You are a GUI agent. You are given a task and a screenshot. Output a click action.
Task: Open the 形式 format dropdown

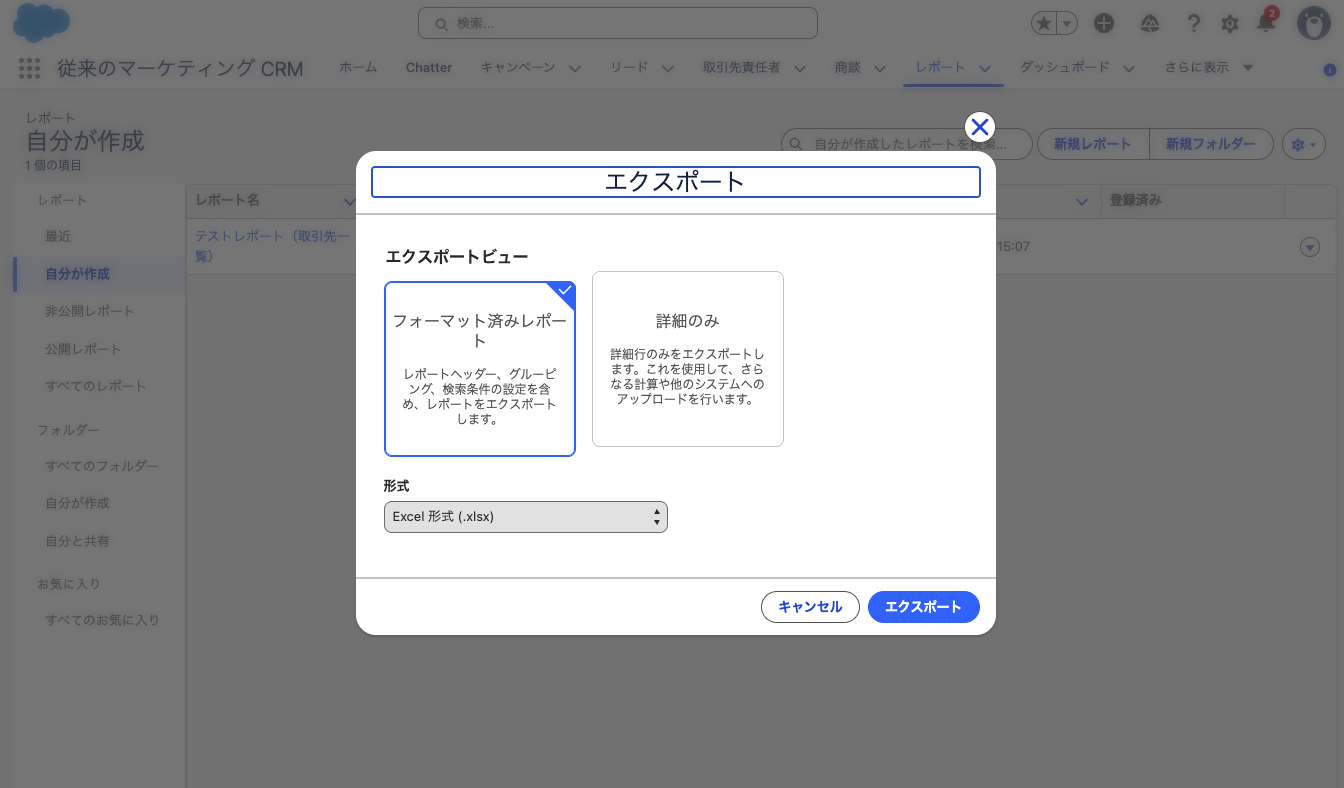(x=525, y=517)
